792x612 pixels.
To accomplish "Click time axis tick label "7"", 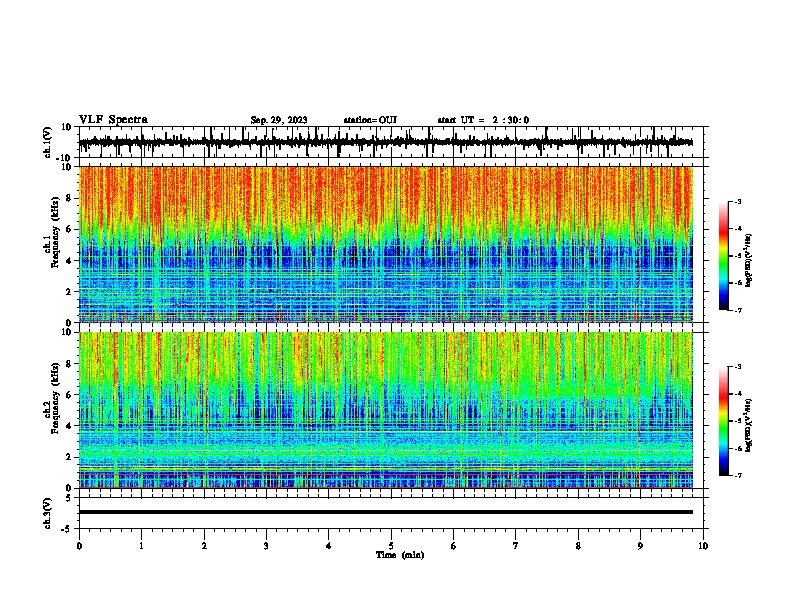I will [x=516, y=546].
